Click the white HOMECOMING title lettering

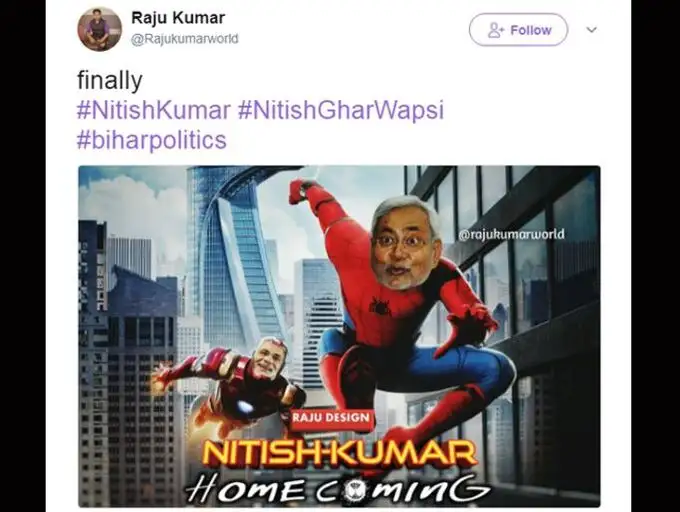coord(336,489)
